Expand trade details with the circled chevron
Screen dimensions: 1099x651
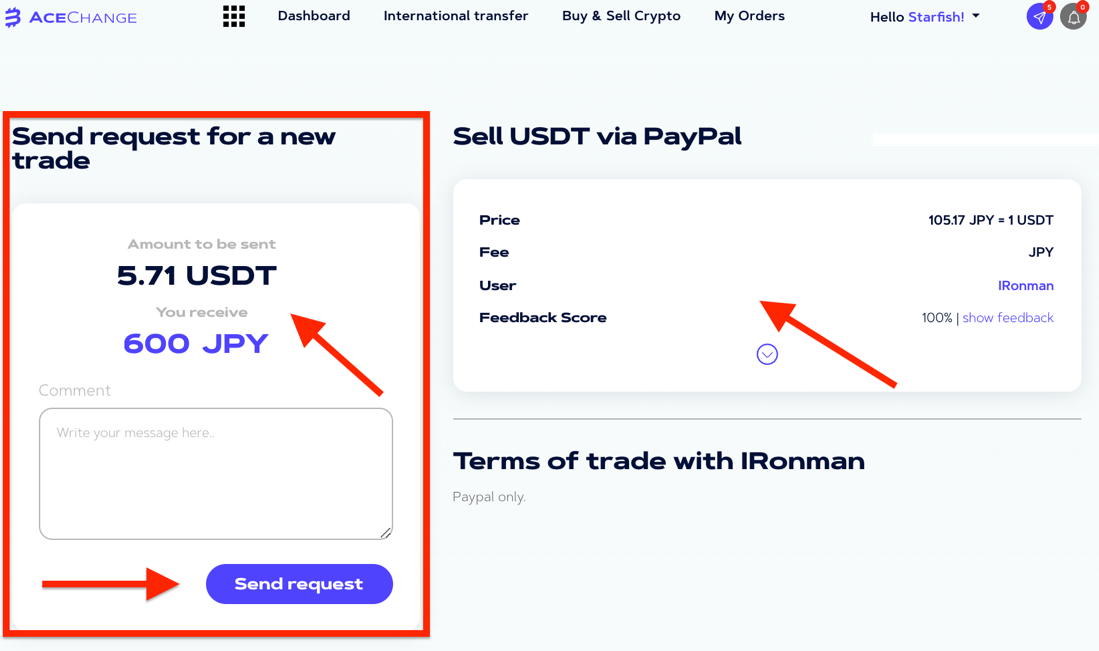click(x=767, y=355)
